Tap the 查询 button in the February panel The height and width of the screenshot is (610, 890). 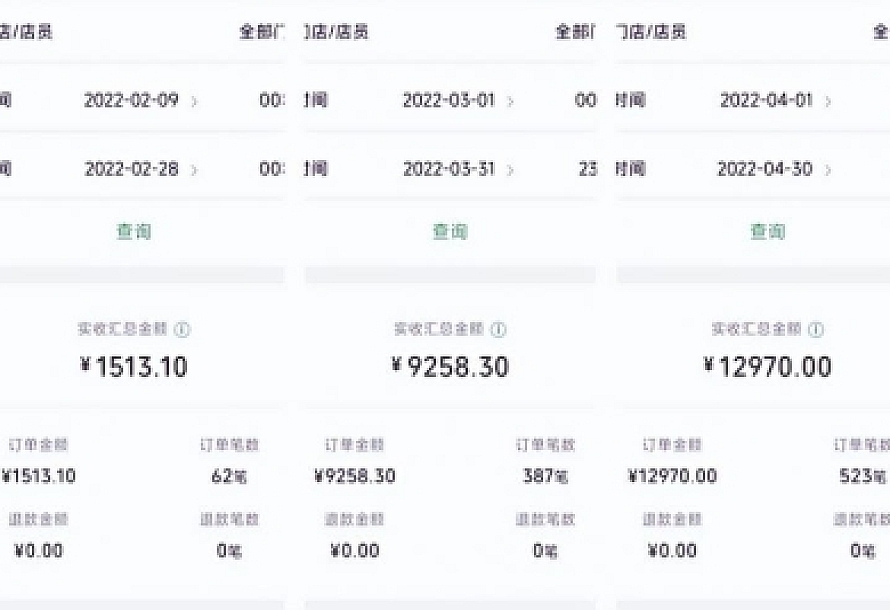click(x=134, y=231)
